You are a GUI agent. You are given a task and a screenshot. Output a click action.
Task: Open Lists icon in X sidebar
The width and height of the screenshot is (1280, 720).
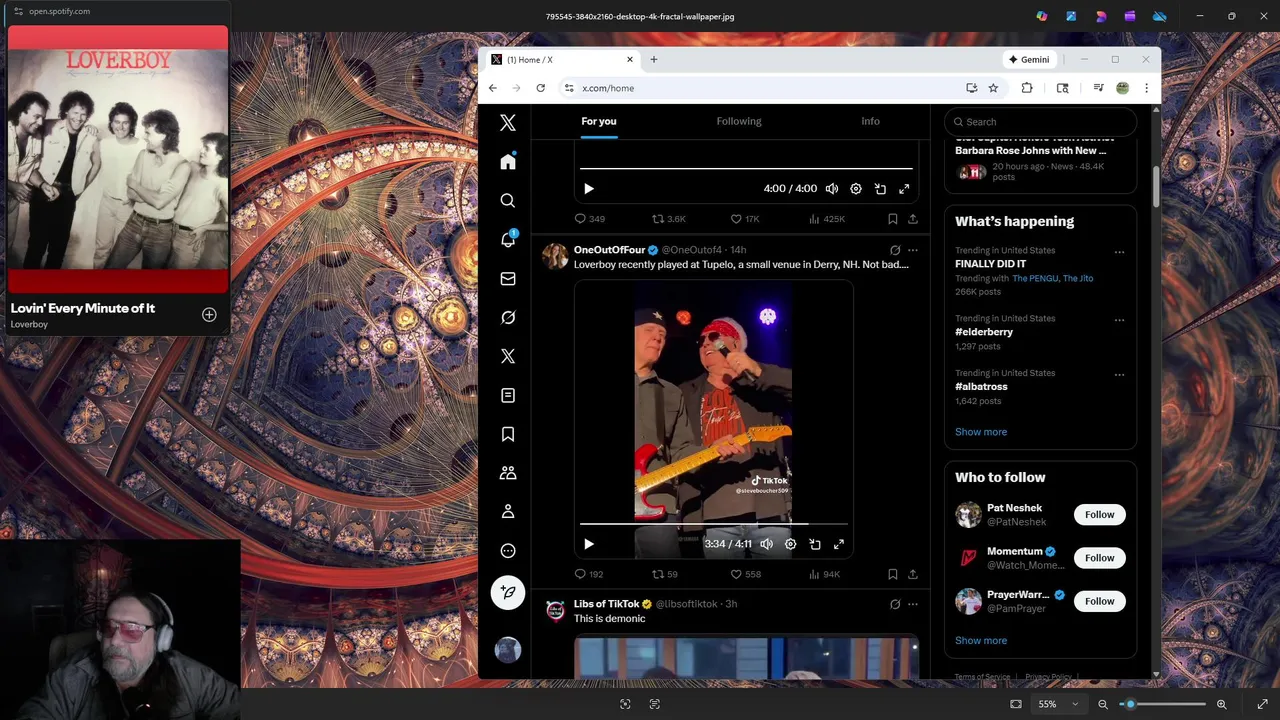[x=508, y=396]
